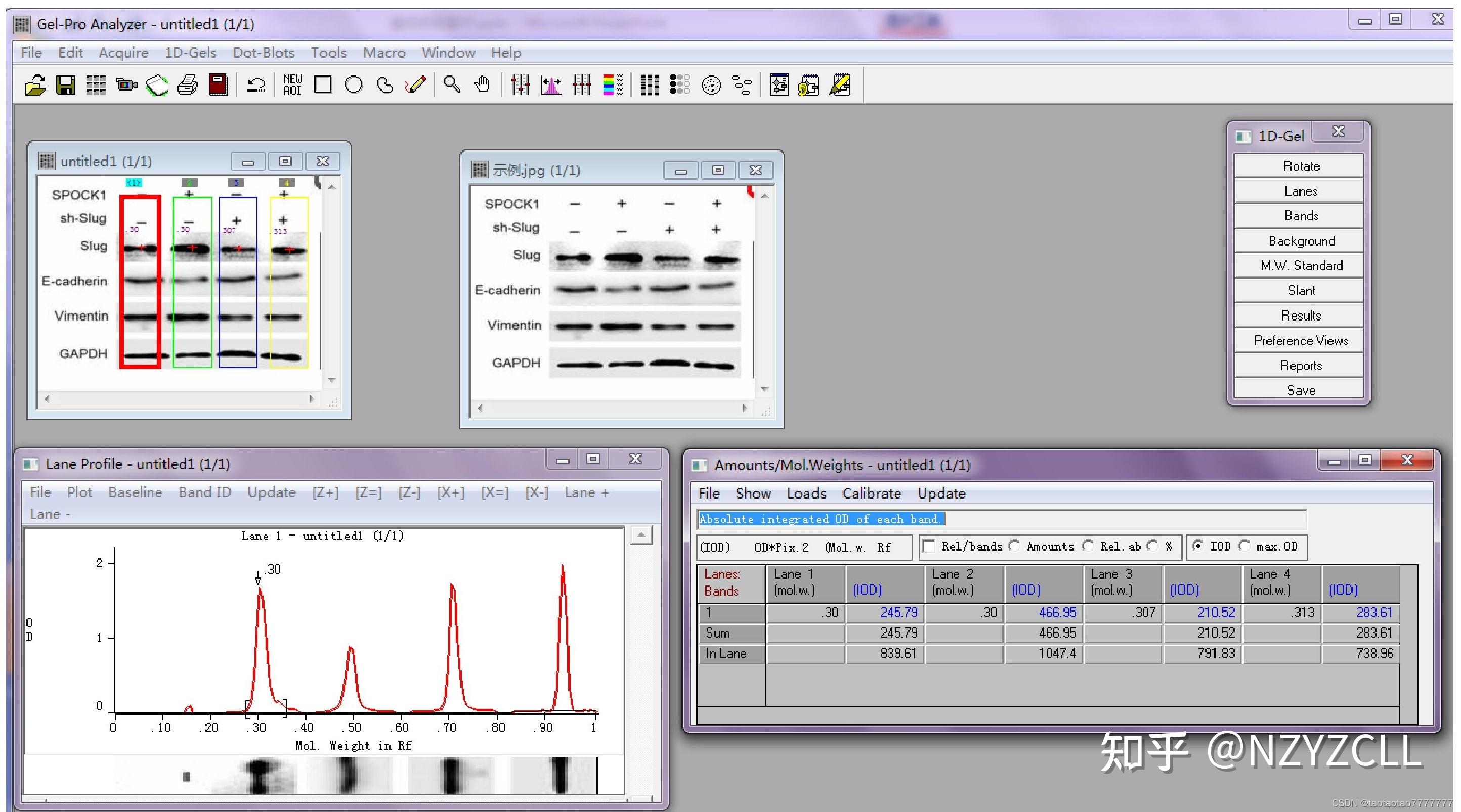
Task: Select the max.OD radio button
Action: [x=1245, y=546]
